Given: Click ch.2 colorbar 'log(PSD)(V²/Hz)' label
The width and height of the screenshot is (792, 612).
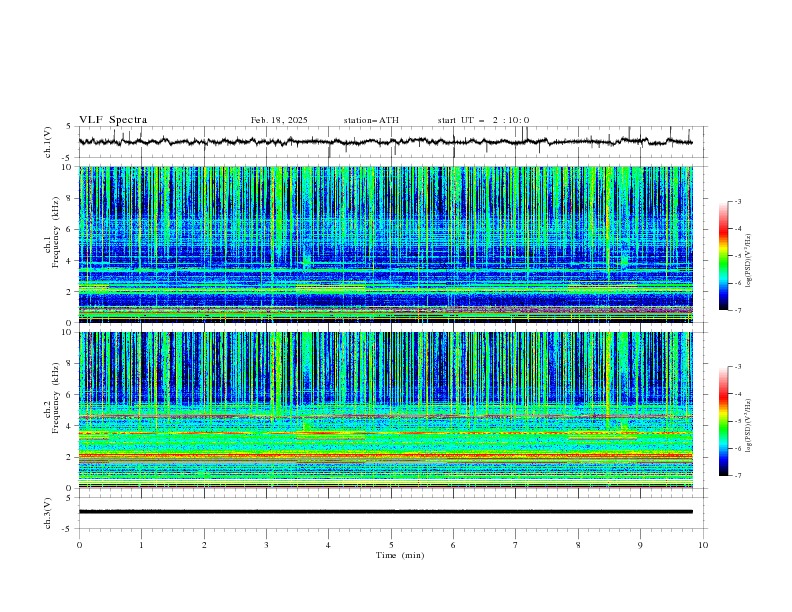Looking at the screenshot, I should [748, 425].
